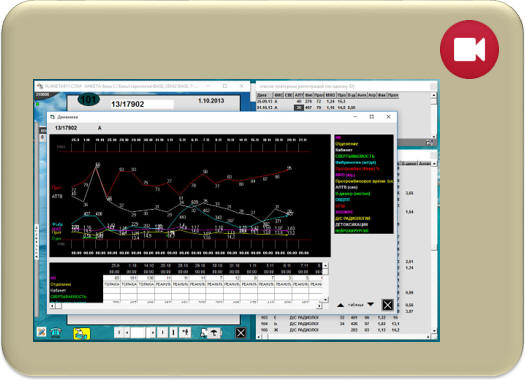
Task: Click the black X button in the Динамика window
Action: (387, 305)
